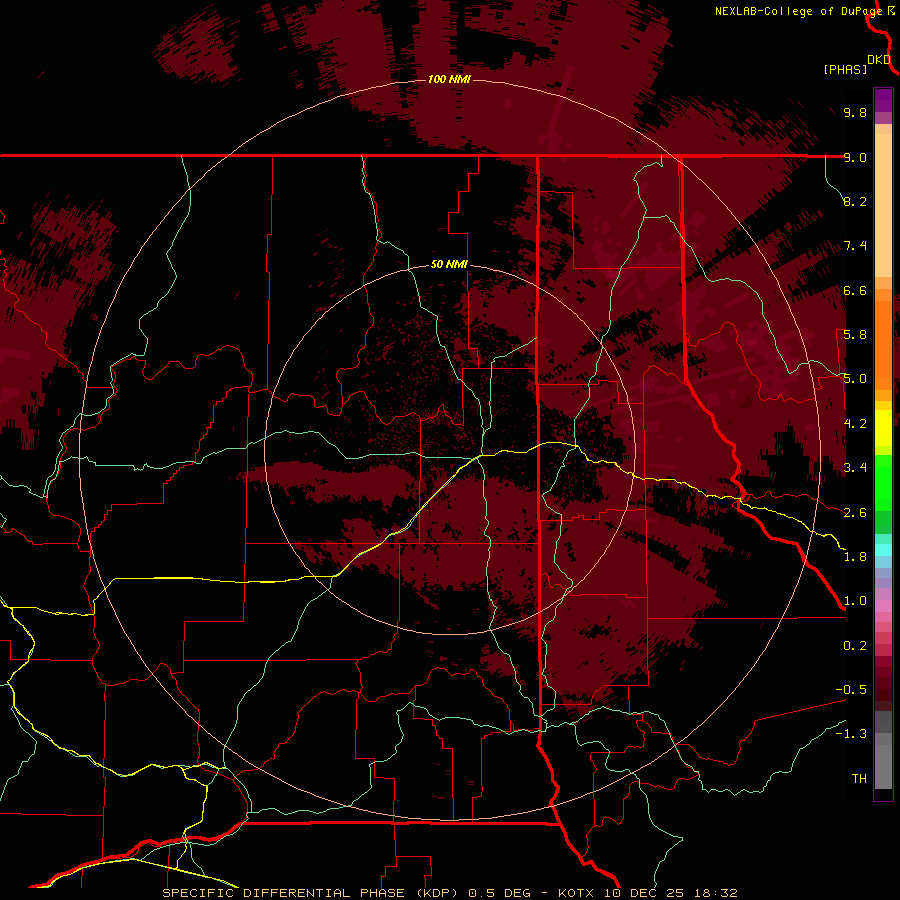Screen dimensions: 900x900
Task: Click the "KOTX" radar site identifier
Action: [x=576, y=893]
